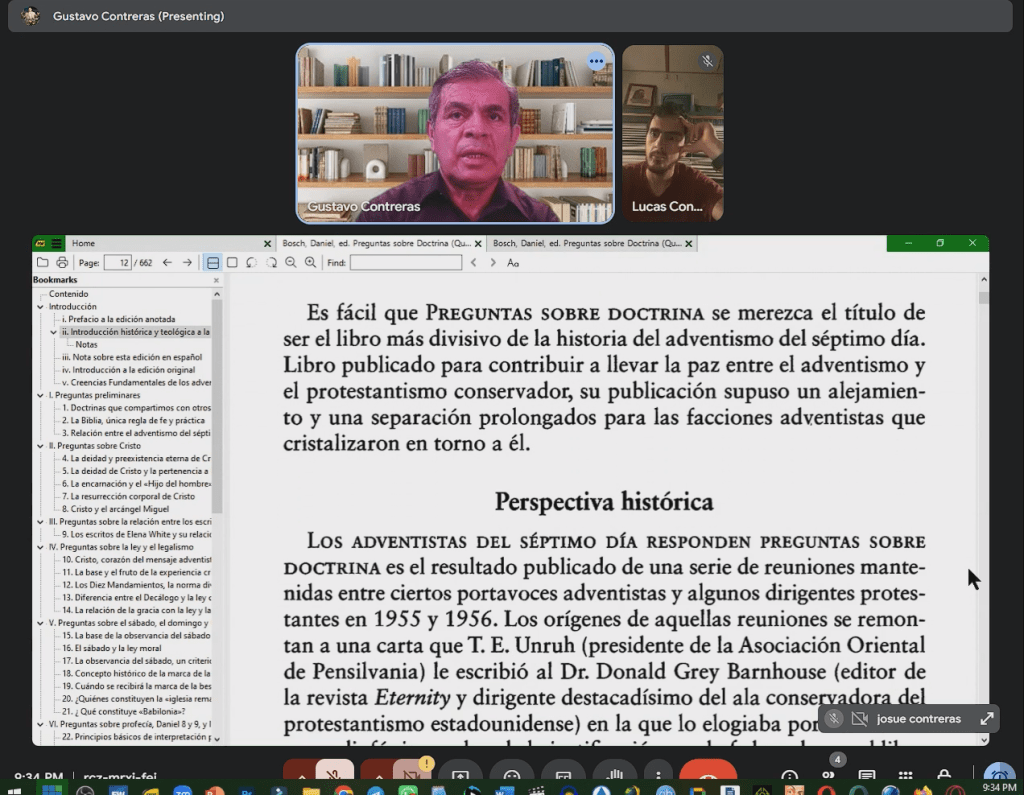Collapse the 'ii. Introducción histórica y teológica' entry
1024x795 pixels.
tap(52, 332)
